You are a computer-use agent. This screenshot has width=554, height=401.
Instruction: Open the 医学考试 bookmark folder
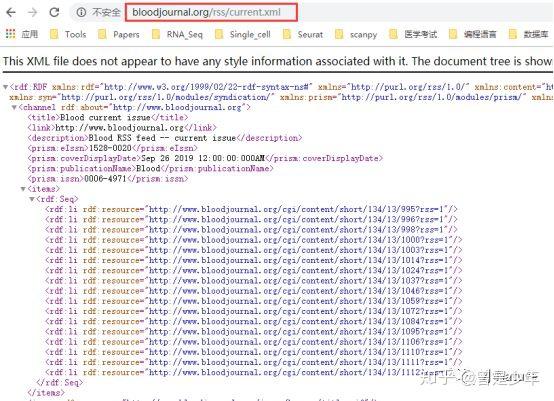click(x=413, y=34)
